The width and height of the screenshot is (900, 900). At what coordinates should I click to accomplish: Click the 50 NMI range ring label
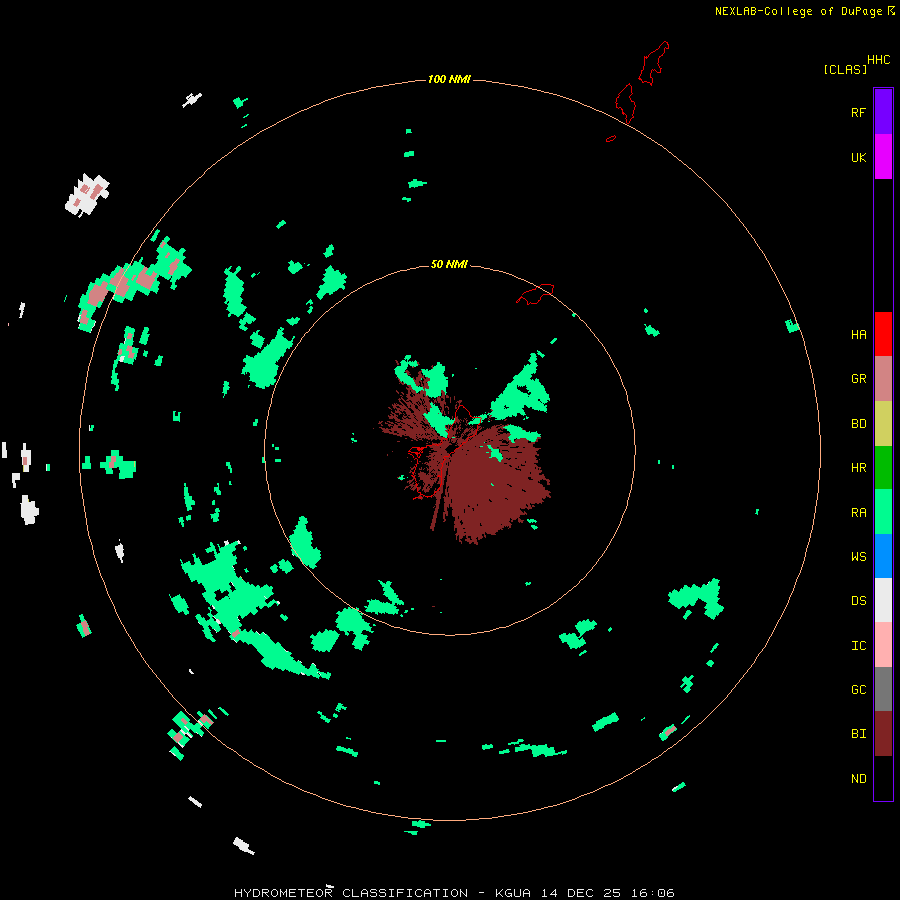pyautogui.click(x=449, y=264)
